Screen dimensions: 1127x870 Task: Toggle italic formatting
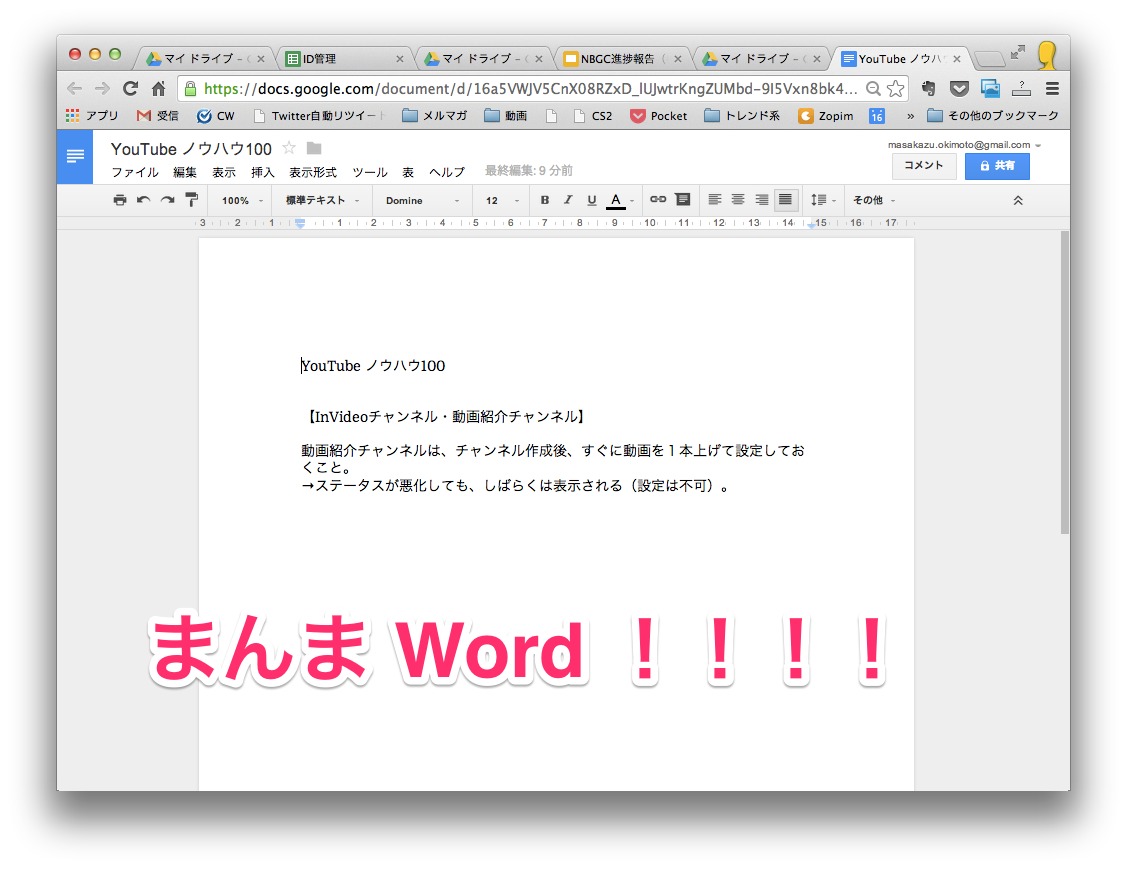pos(568,200)
